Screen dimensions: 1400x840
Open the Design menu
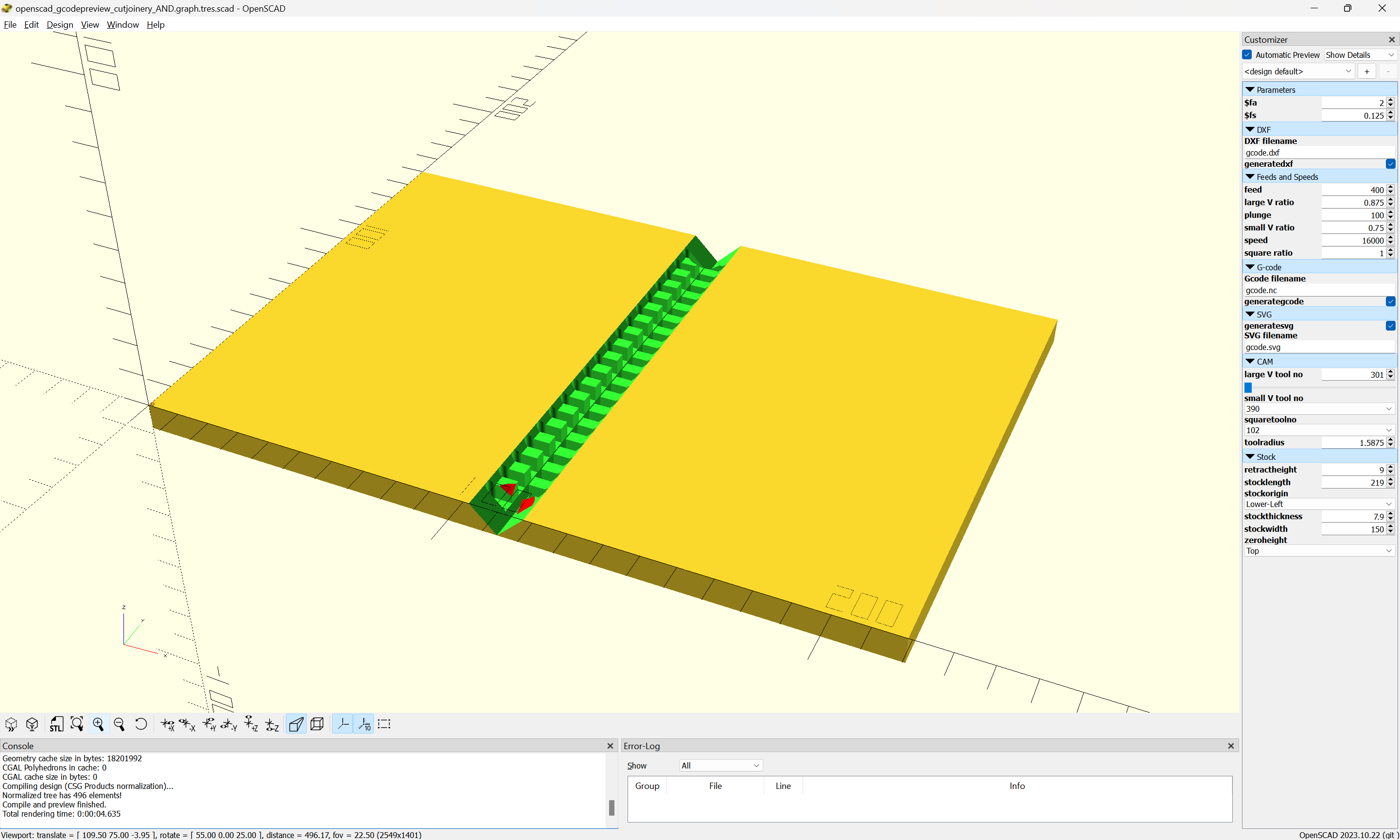click(59, 24)
